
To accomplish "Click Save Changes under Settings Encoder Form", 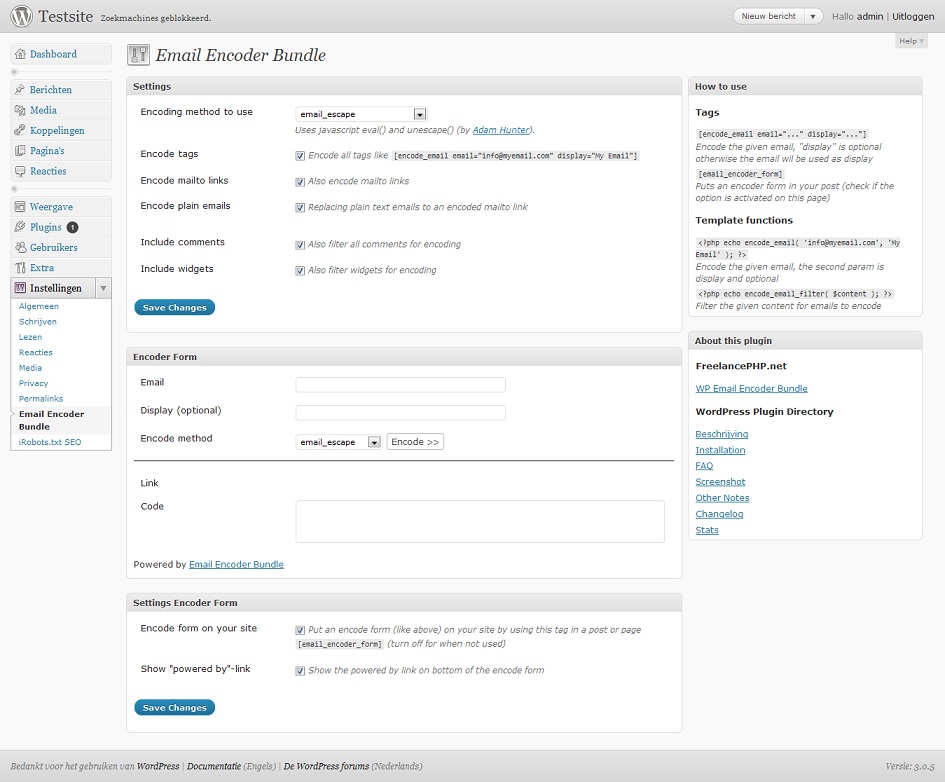I will pyautogui.click(x=174, y=707).
